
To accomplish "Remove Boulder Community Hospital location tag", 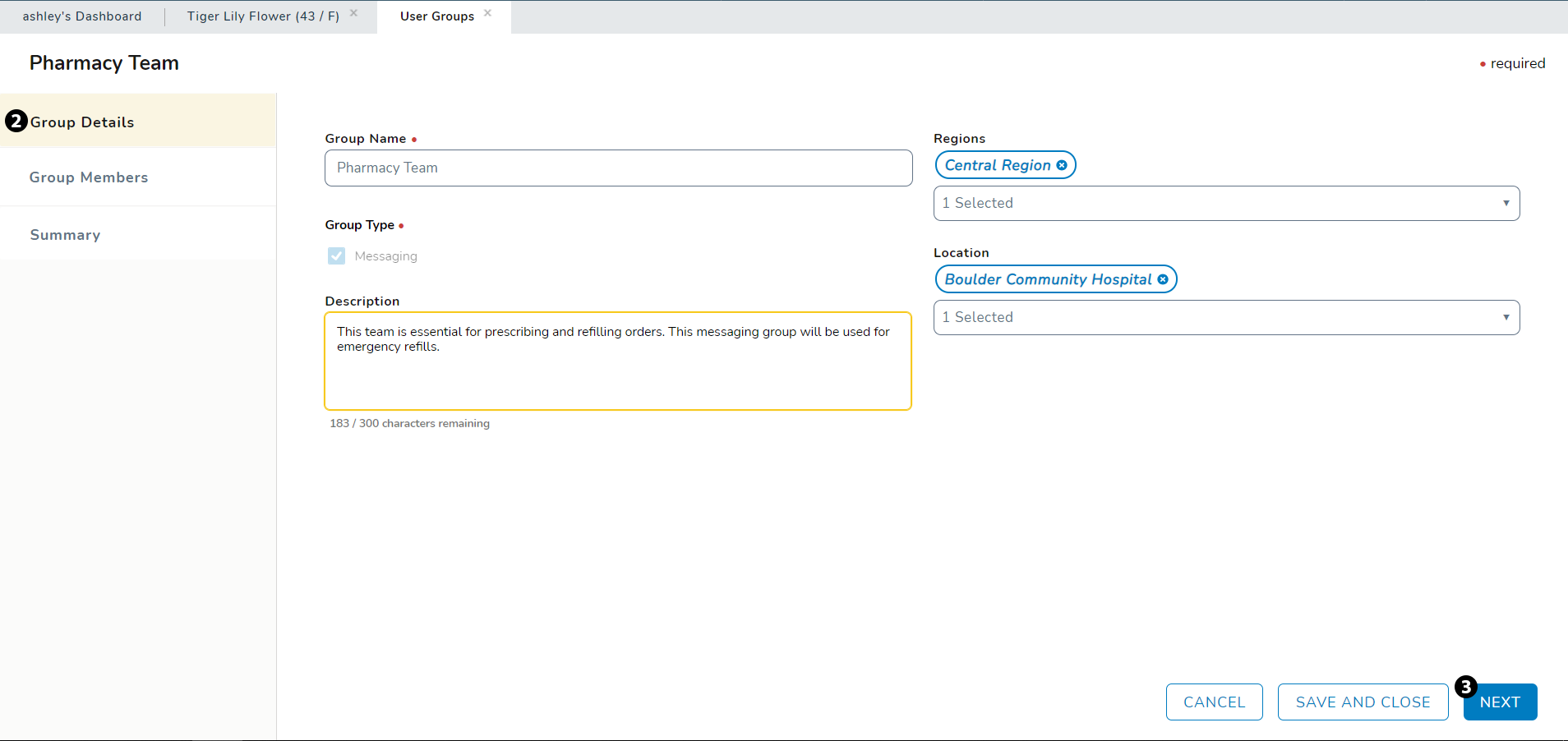I will 1163,279.
